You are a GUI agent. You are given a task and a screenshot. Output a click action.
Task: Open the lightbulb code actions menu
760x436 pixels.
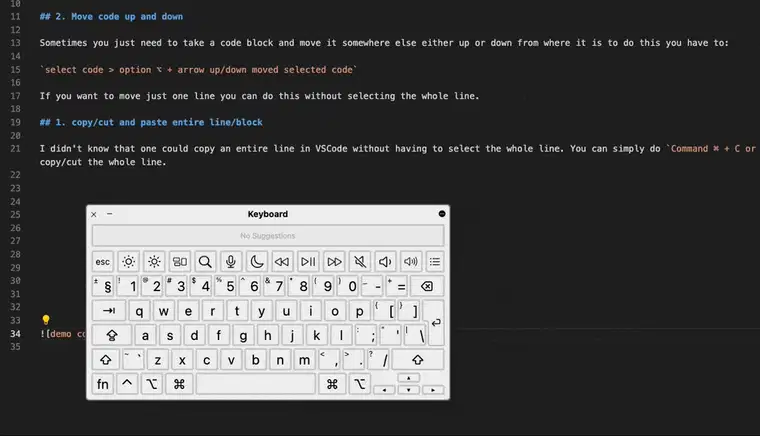tap(46, 320)
